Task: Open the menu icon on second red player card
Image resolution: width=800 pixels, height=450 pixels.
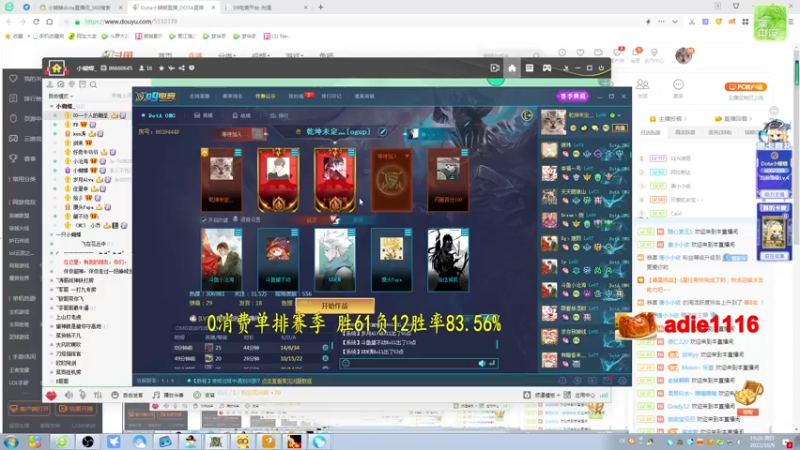Action: click(x=294, y=153)
